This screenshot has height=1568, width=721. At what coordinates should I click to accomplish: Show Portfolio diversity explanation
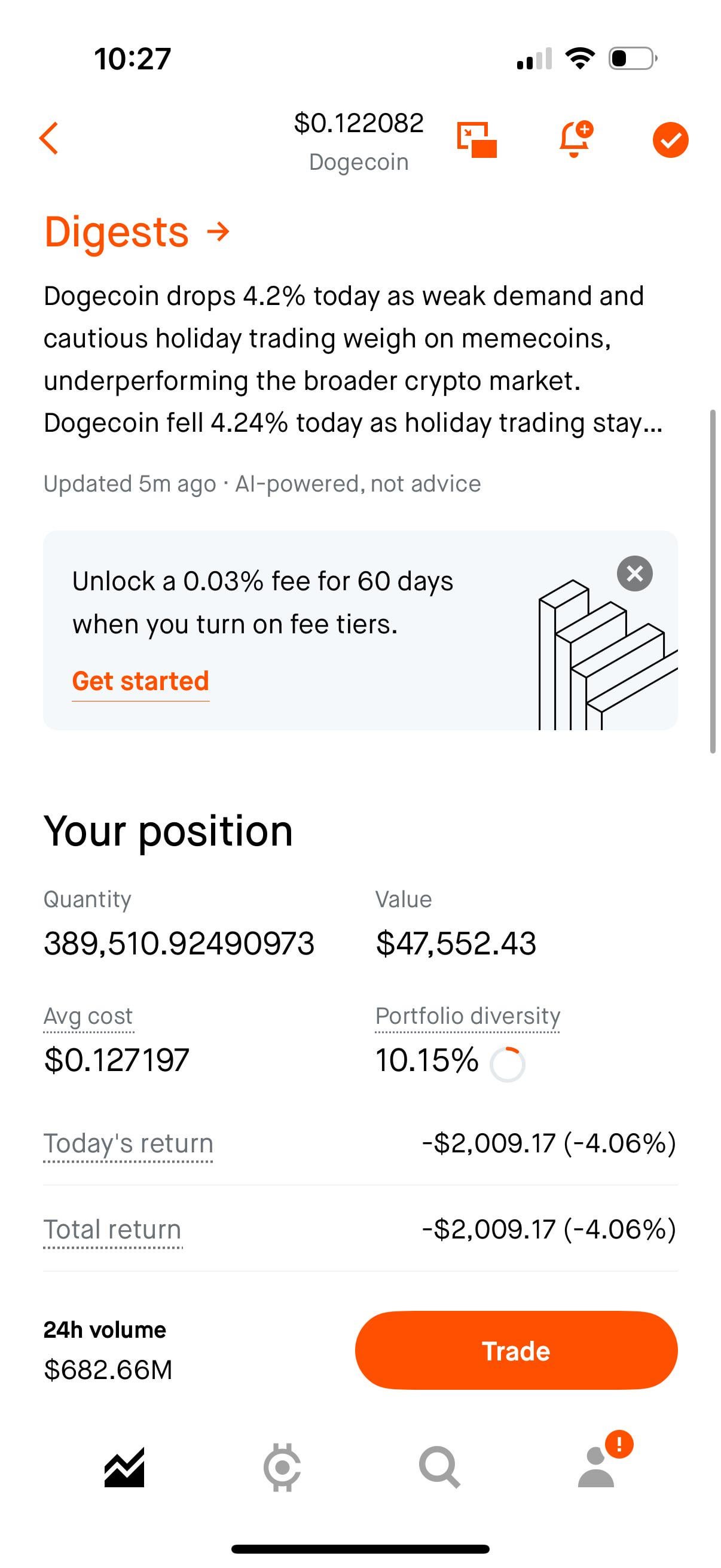468,1016
